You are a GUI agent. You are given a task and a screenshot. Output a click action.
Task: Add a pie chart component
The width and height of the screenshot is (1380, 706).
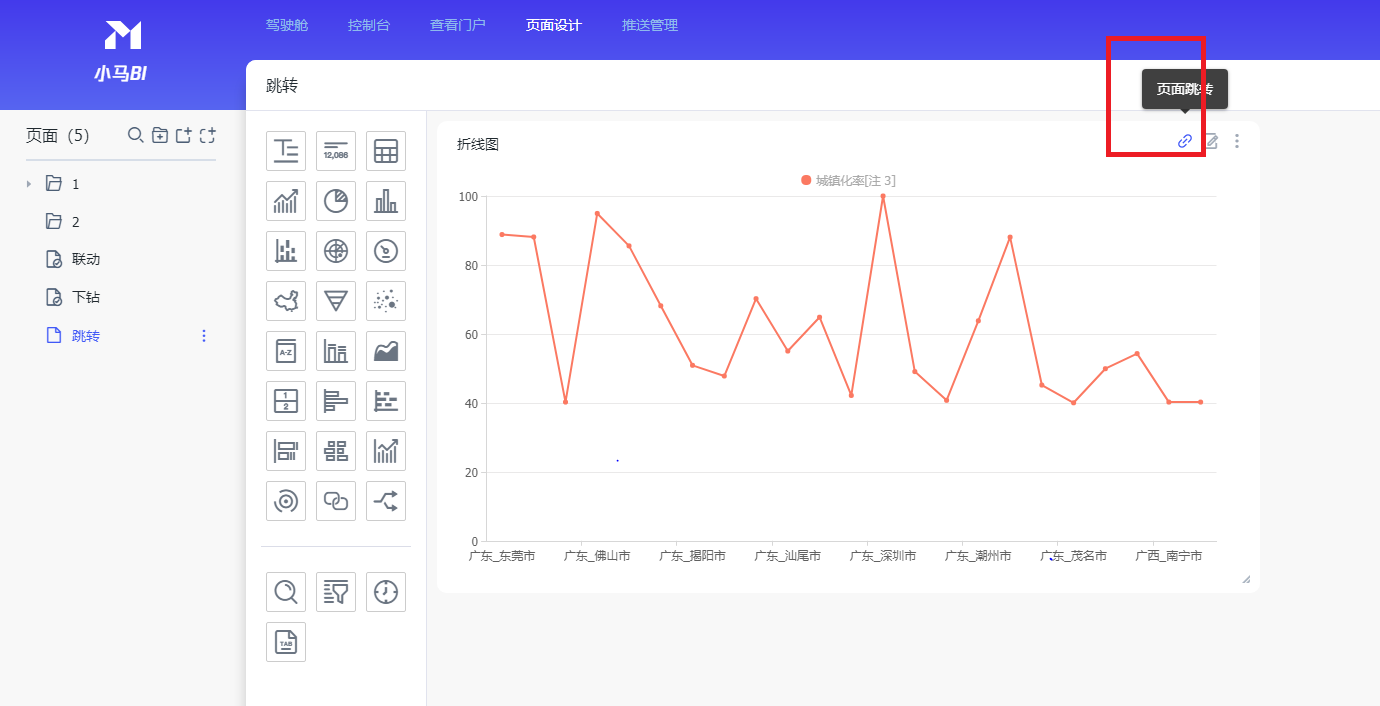[x=336, y=201]
